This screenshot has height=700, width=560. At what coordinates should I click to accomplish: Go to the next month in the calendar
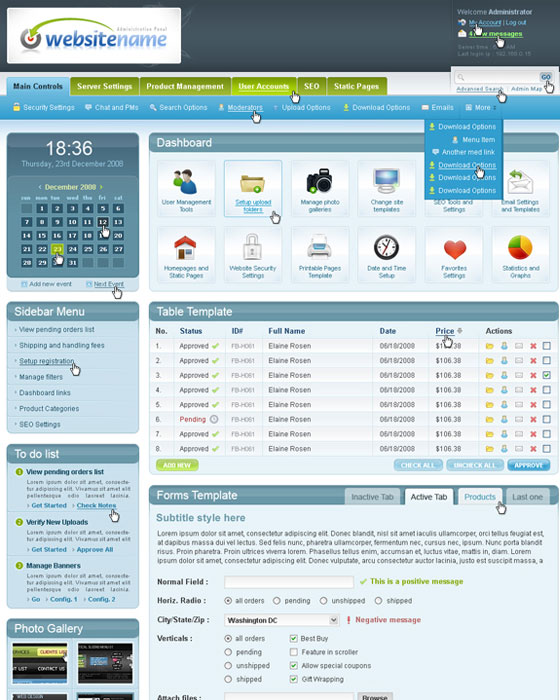(101, 187)
